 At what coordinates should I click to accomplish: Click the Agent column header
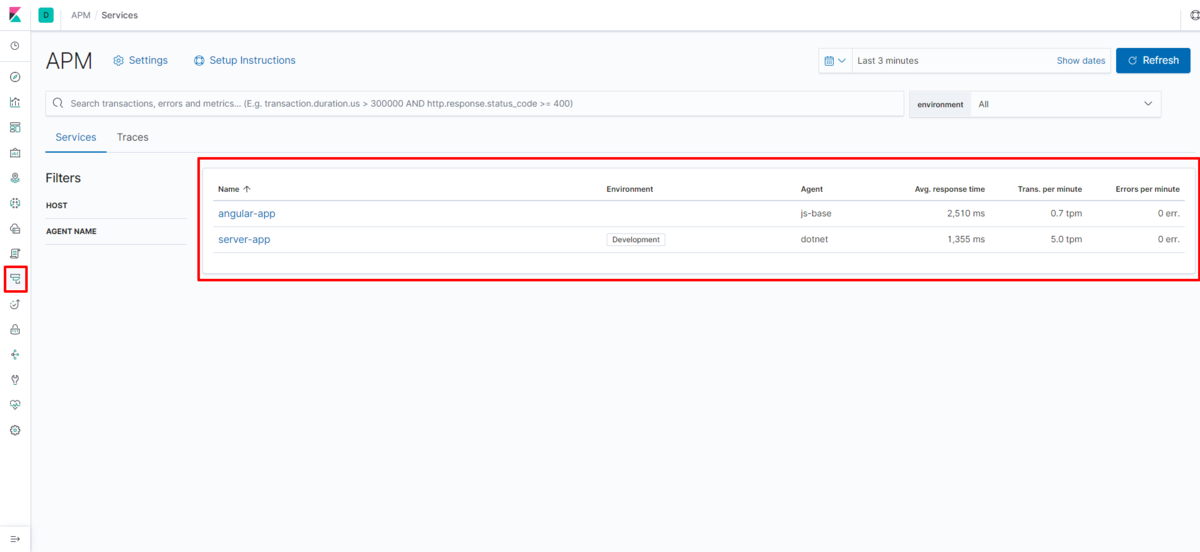click(812, 189)
